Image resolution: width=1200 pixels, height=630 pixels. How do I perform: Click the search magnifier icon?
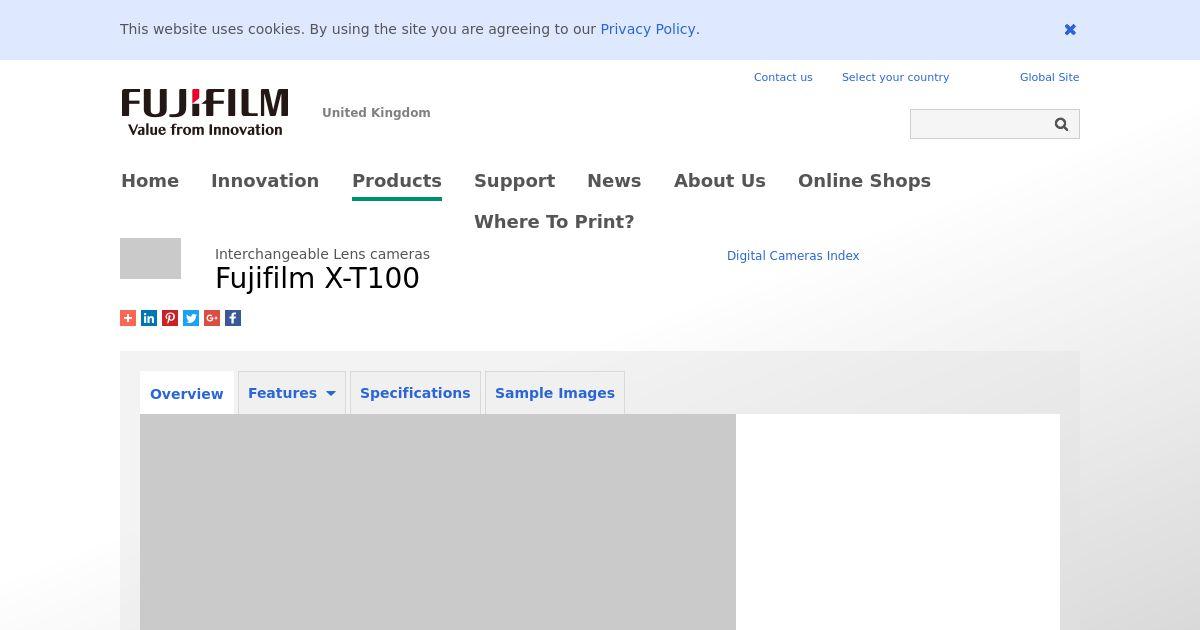1062,124
